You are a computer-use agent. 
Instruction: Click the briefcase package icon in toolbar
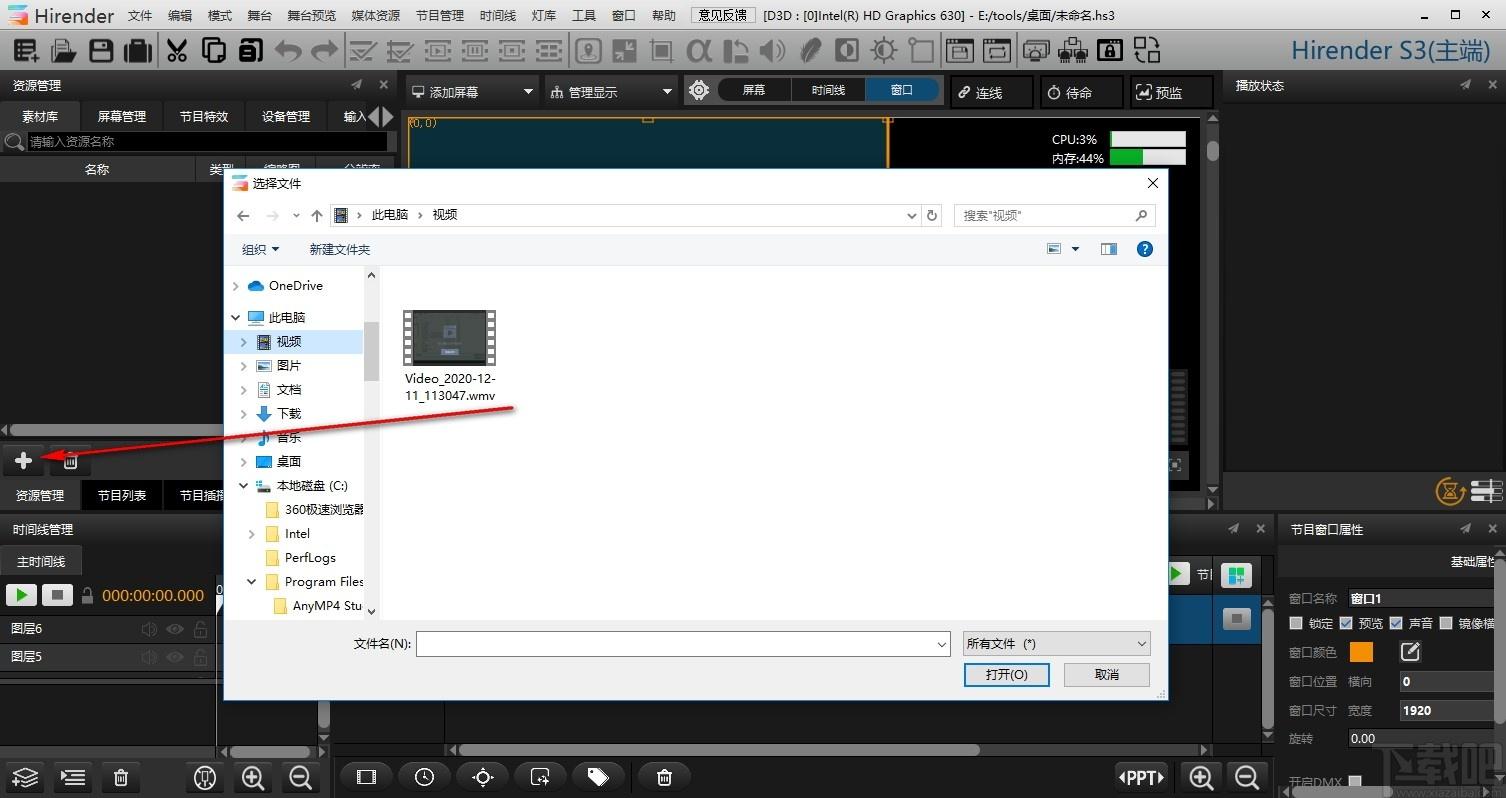(x=138, y=50)
